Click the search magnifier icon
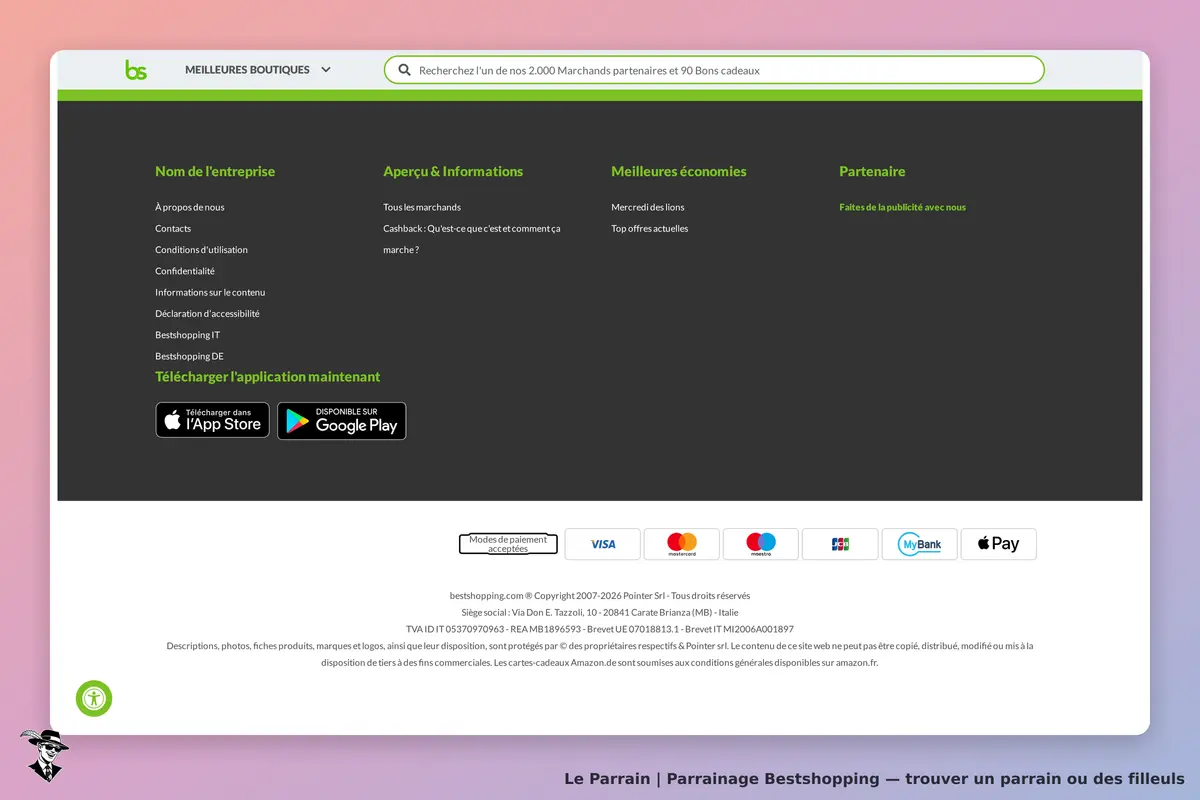The height and width of the screenshot is (800, 1200). coord(405,70)
